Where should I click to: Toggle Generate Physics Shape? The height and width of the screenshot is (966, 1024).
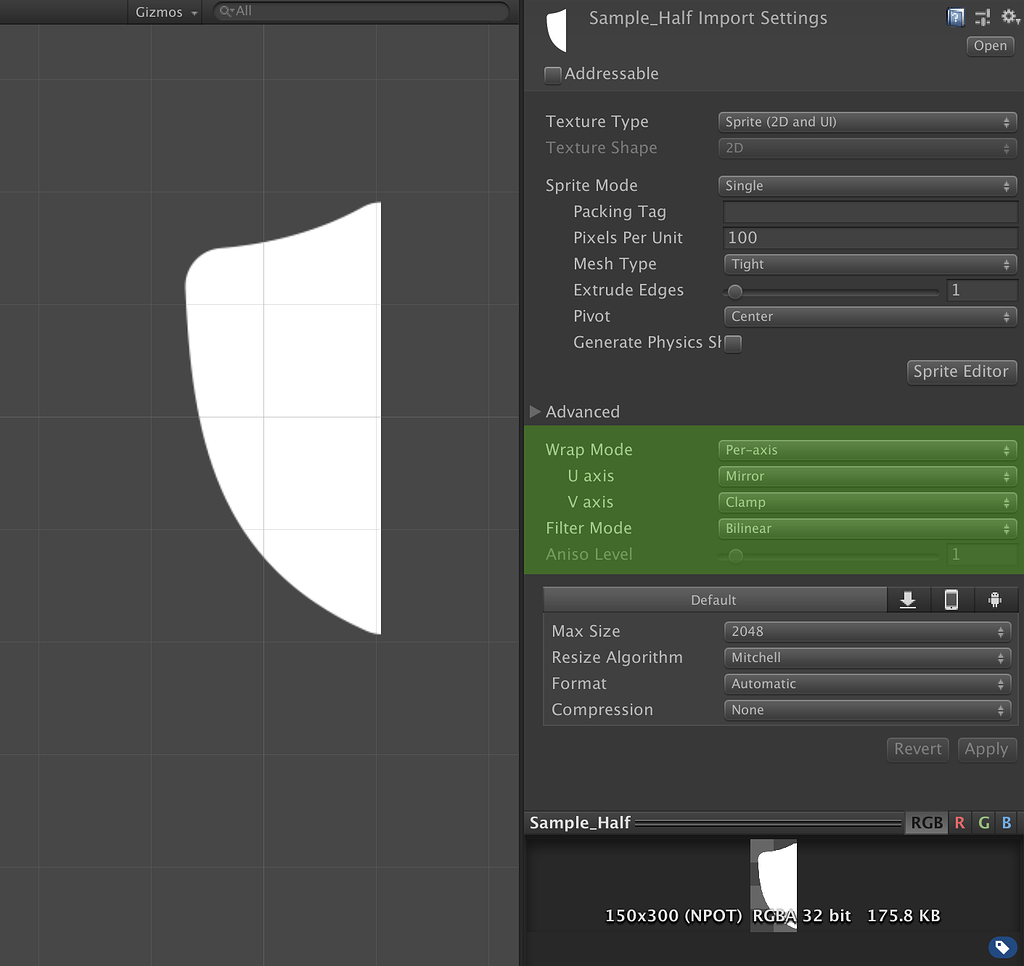tap(733, 343)
